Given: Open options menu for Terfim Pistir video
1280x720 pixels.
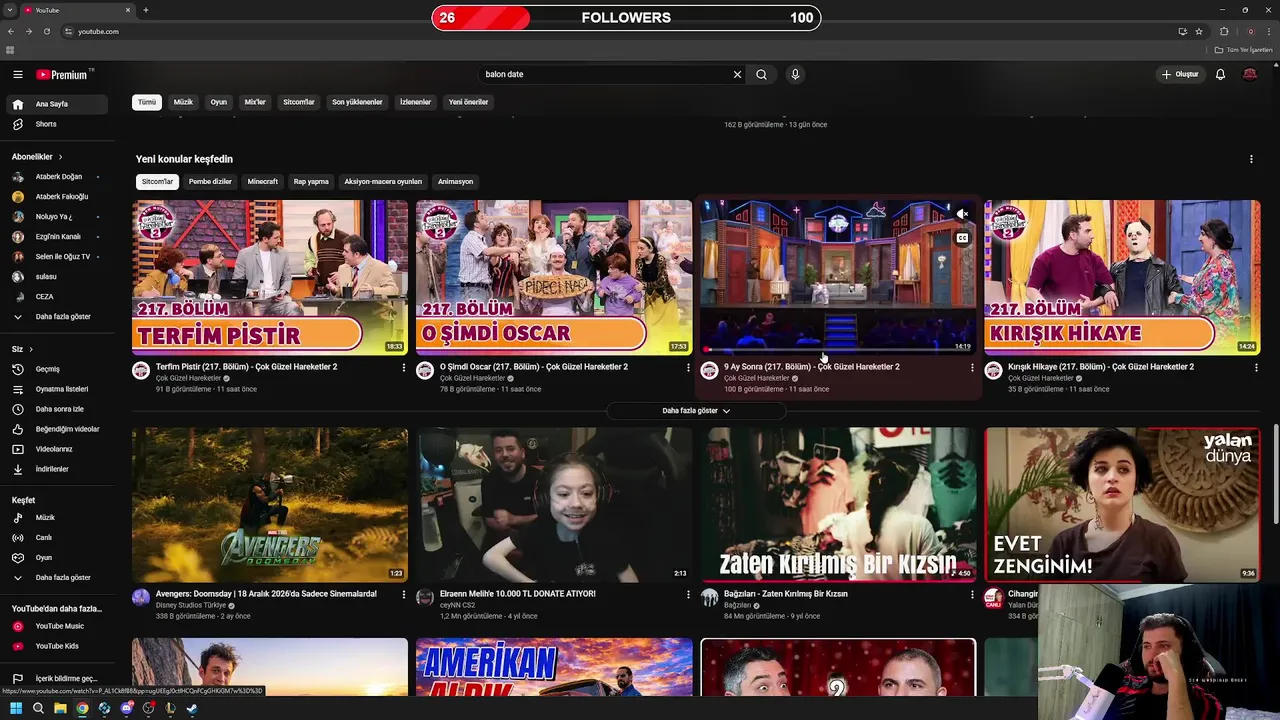Looking at the screenshot, I should pos(404,368).
